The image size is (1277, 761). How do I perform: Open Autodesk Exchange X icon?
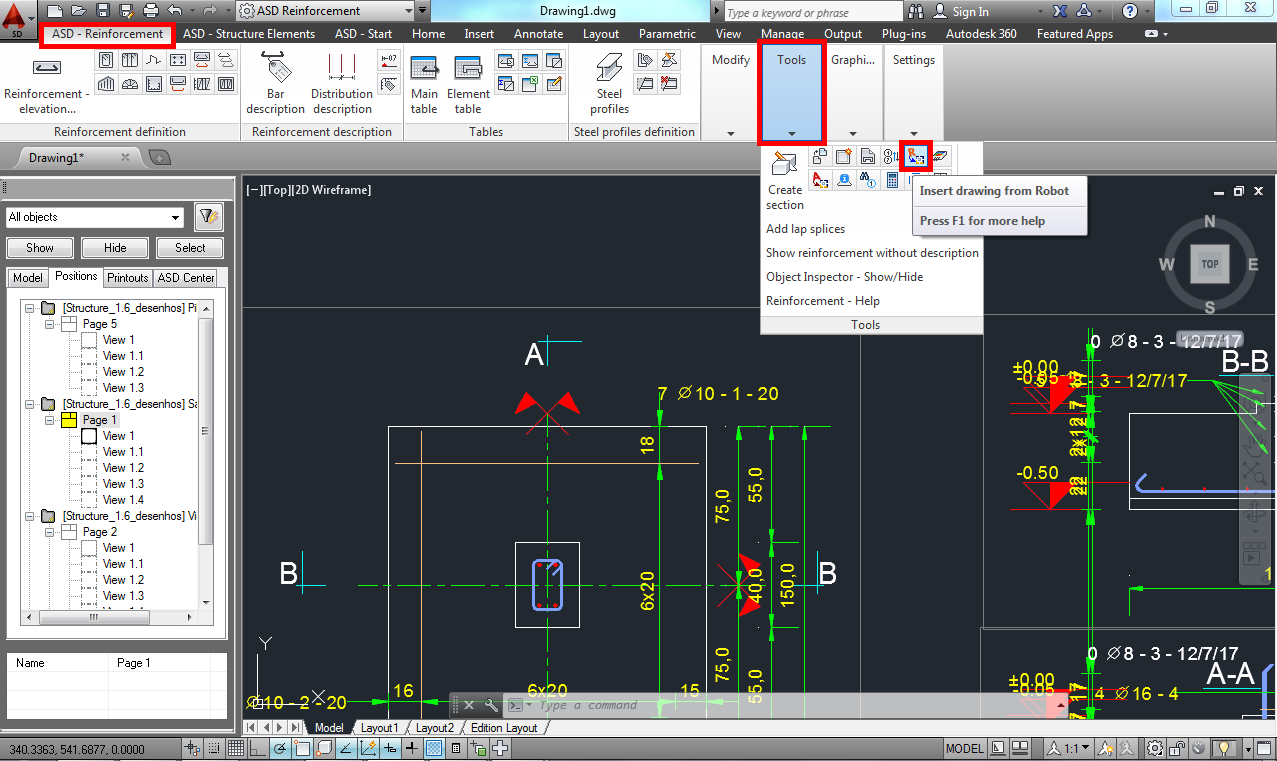[1059, 11]
